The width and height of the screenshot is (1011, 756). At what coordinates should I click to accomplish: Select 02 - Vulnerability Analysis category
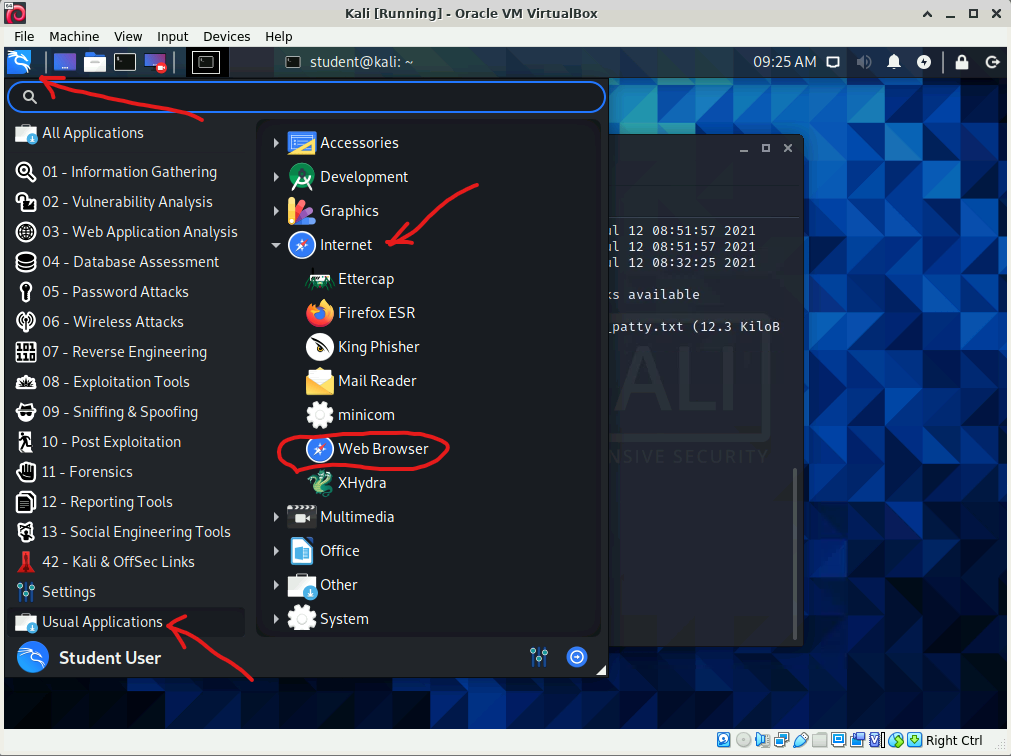(126, 202)
